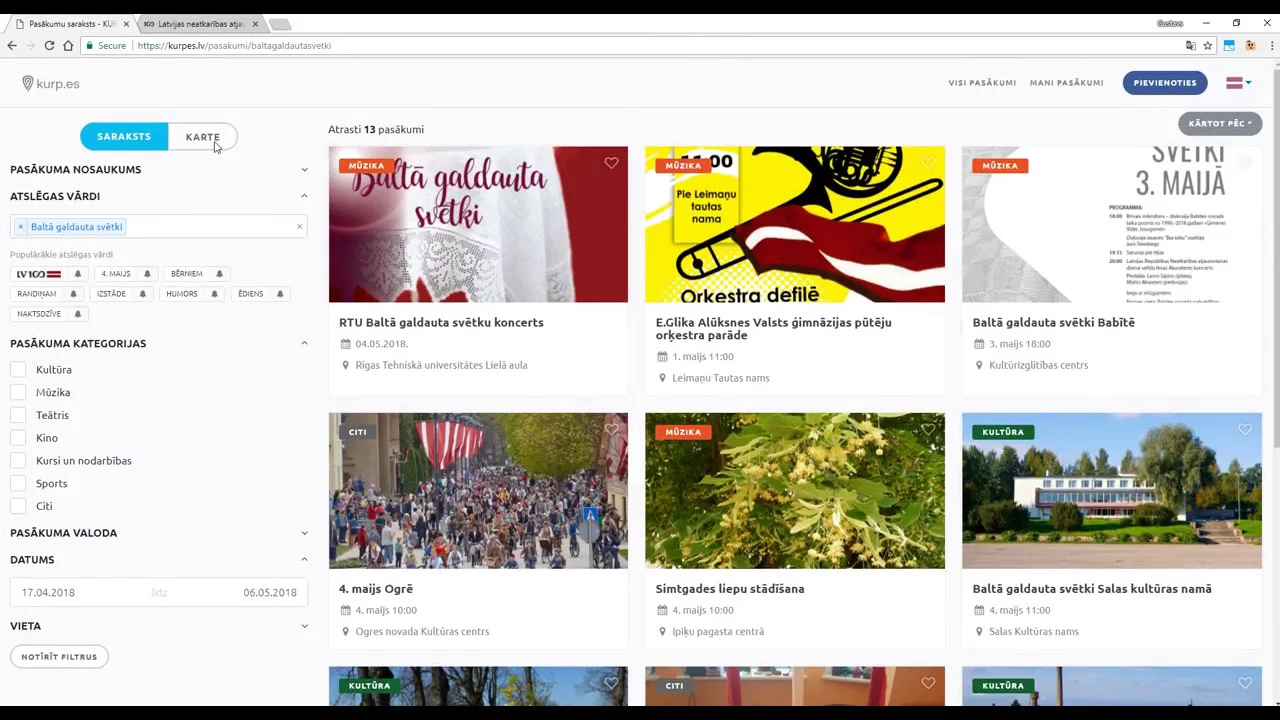Click Ogres novada Kultūras centrs location

coord(422,632)
